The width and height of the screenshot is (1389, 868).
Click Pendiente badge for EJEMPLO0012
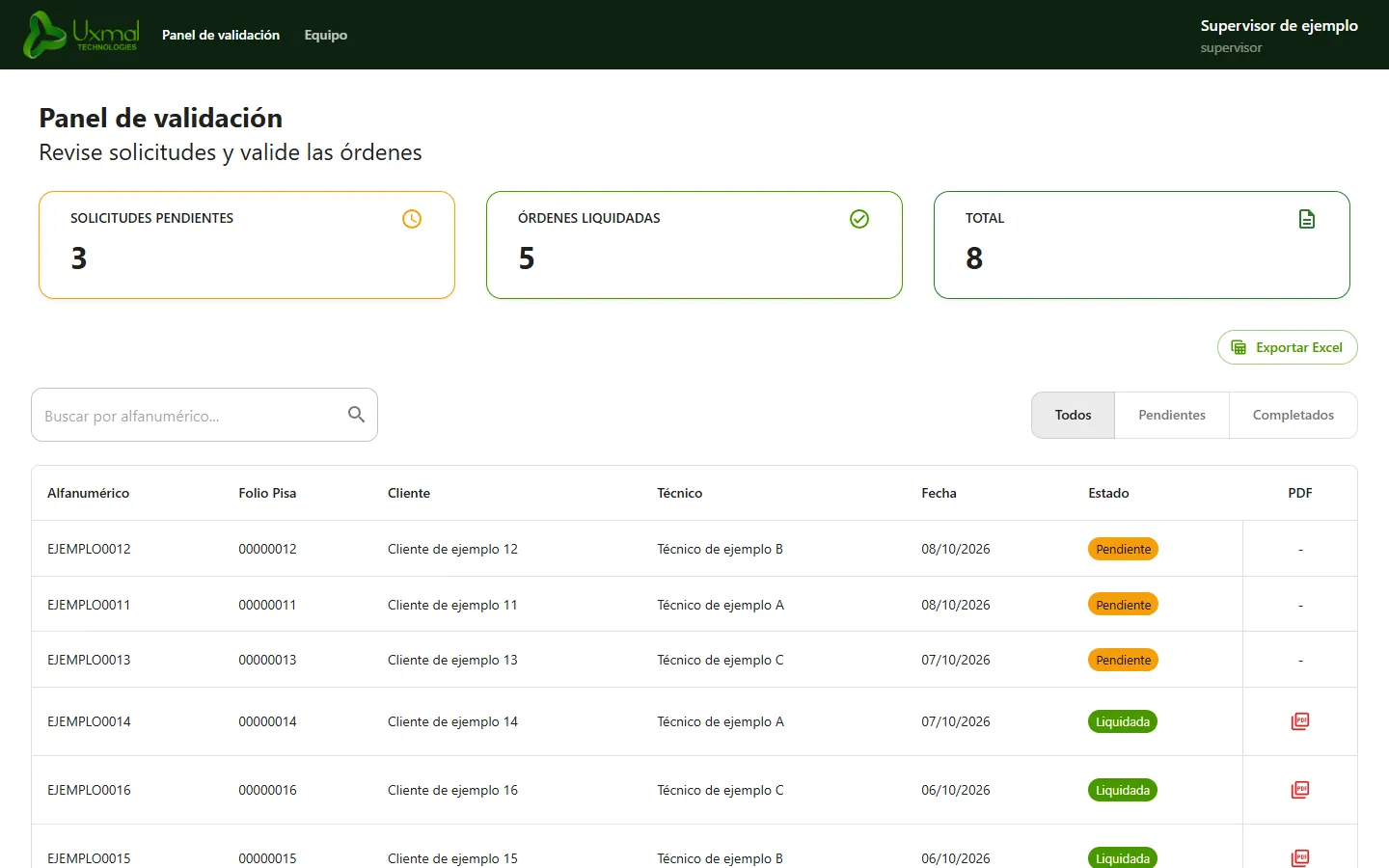(1123, 549)
